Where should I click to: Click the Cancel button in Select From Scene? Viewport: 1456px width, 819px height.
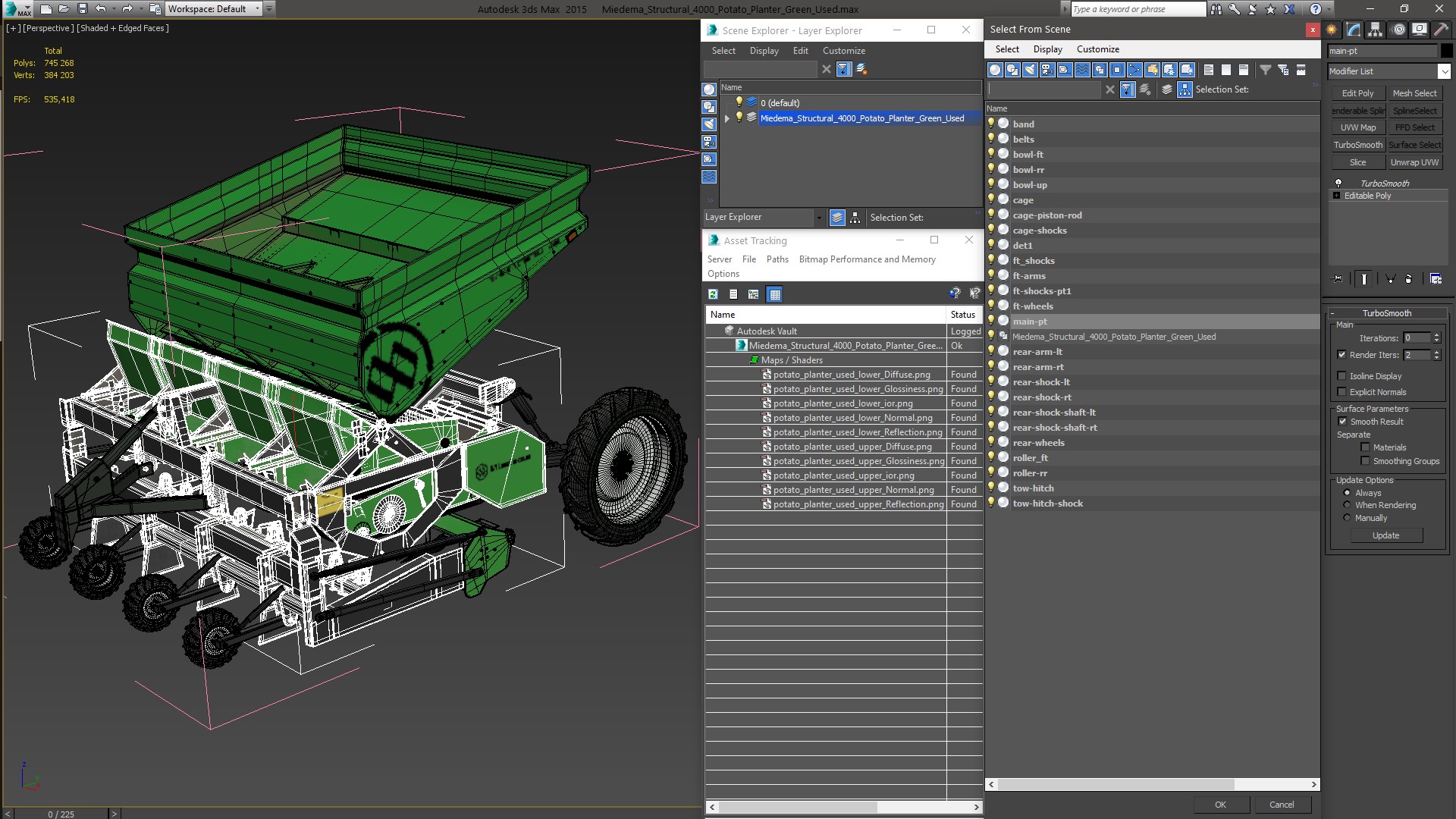1282,805
